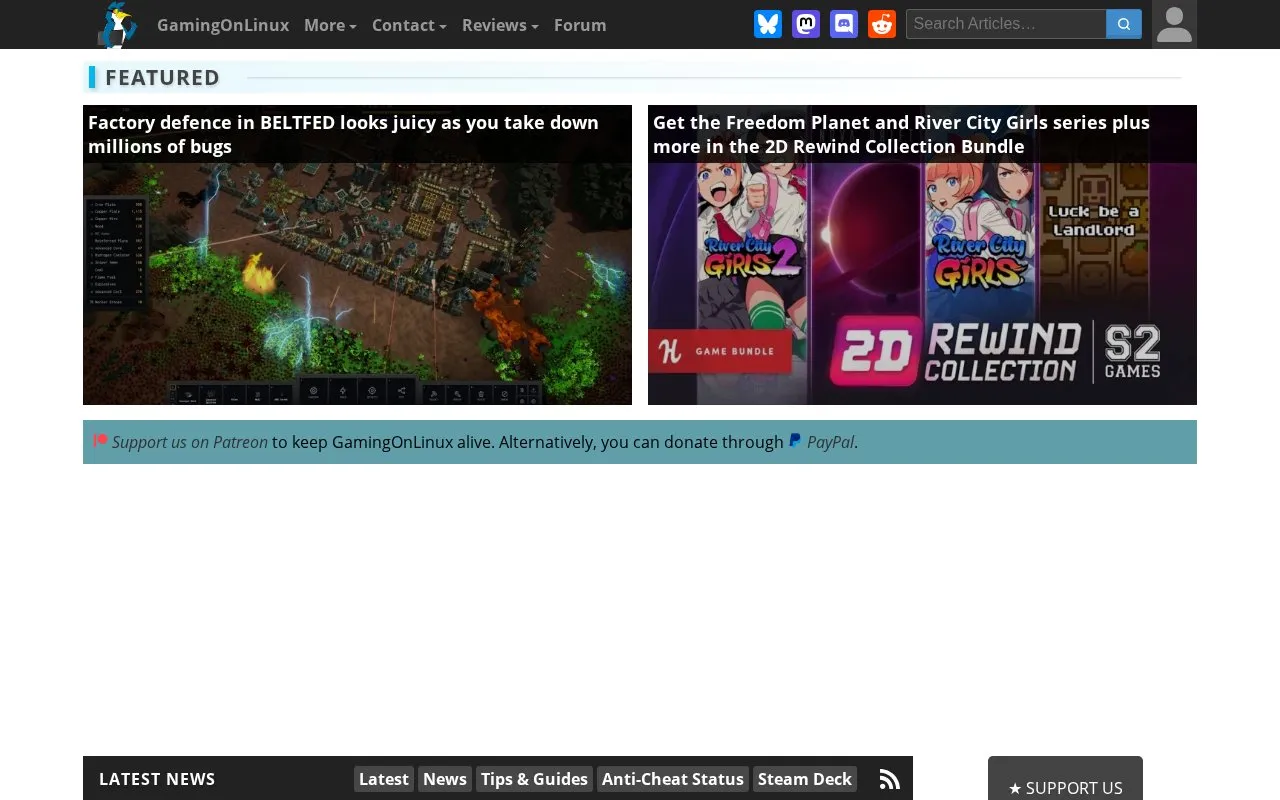Open the 2D Rewind Collection Bundle headline
This screenshot has height=800, width=1280.
pos(901,134)
